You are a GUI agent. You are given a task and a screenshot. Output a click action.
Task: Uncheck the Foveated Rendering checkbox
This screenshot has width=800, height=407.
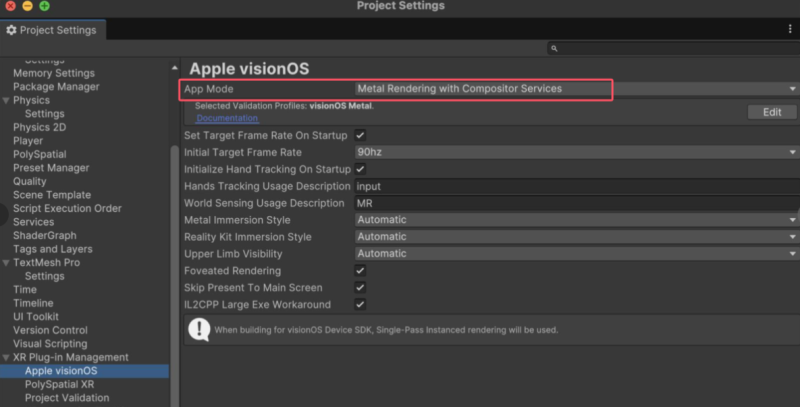(x=361, y=270)
